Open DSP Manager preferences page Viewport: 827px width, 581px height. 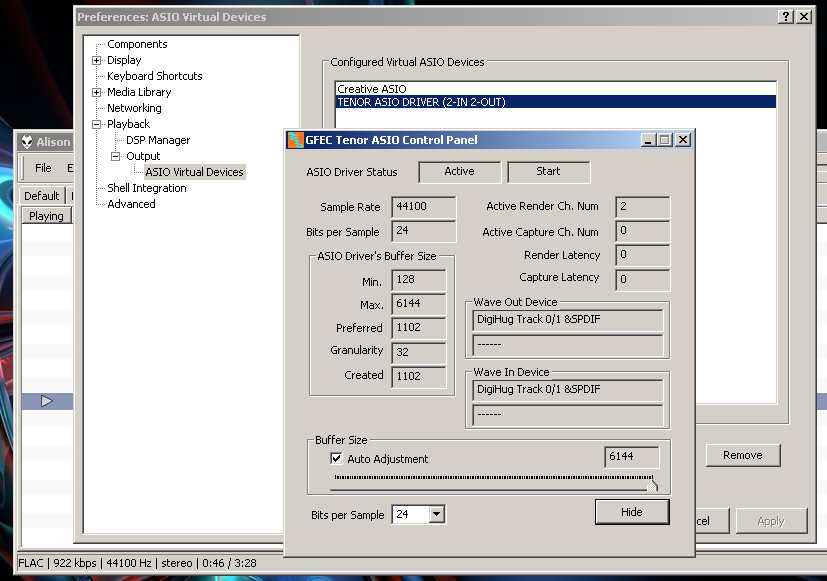tap(158, 140)
